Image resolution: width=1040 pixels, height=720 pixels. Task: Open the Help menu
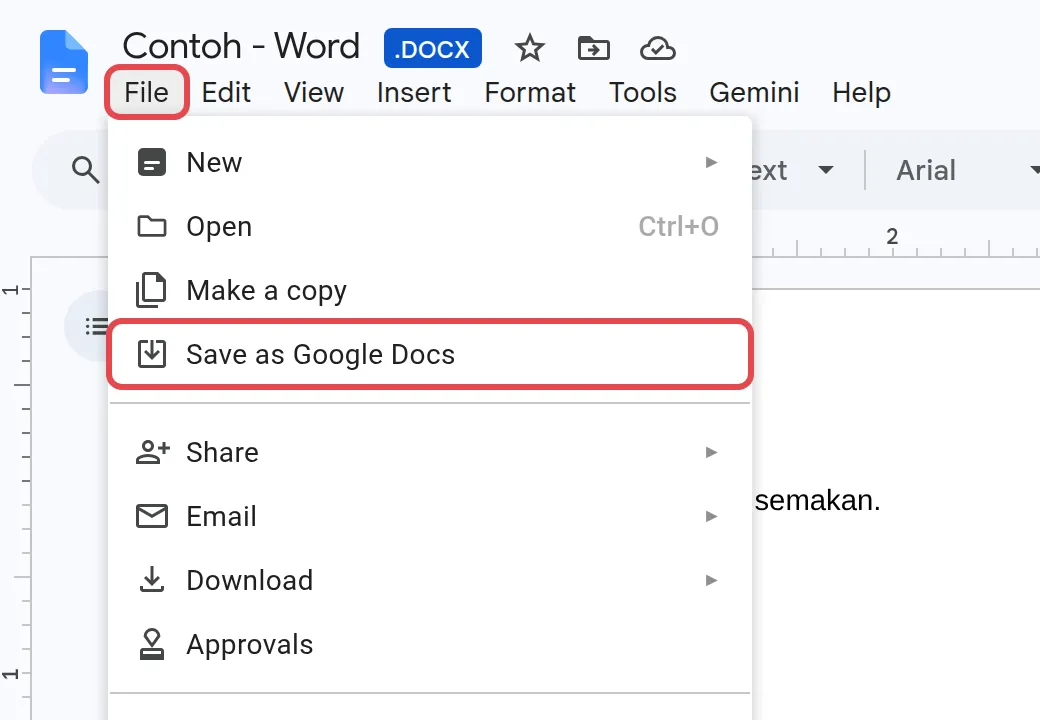coord(861,92)
